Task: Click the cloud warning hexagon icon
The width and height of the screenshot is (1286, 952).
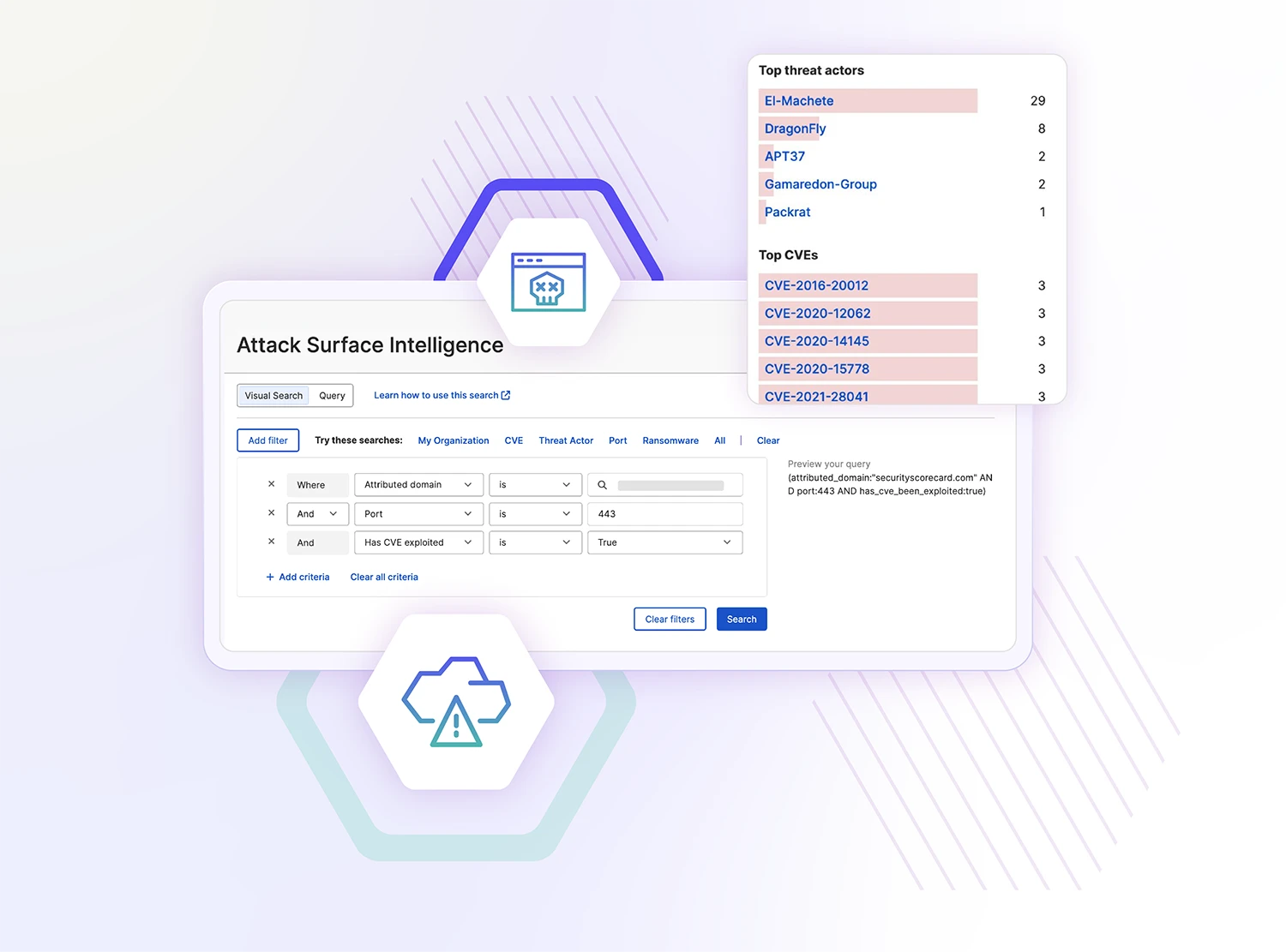Action: (x=456, y=702)
